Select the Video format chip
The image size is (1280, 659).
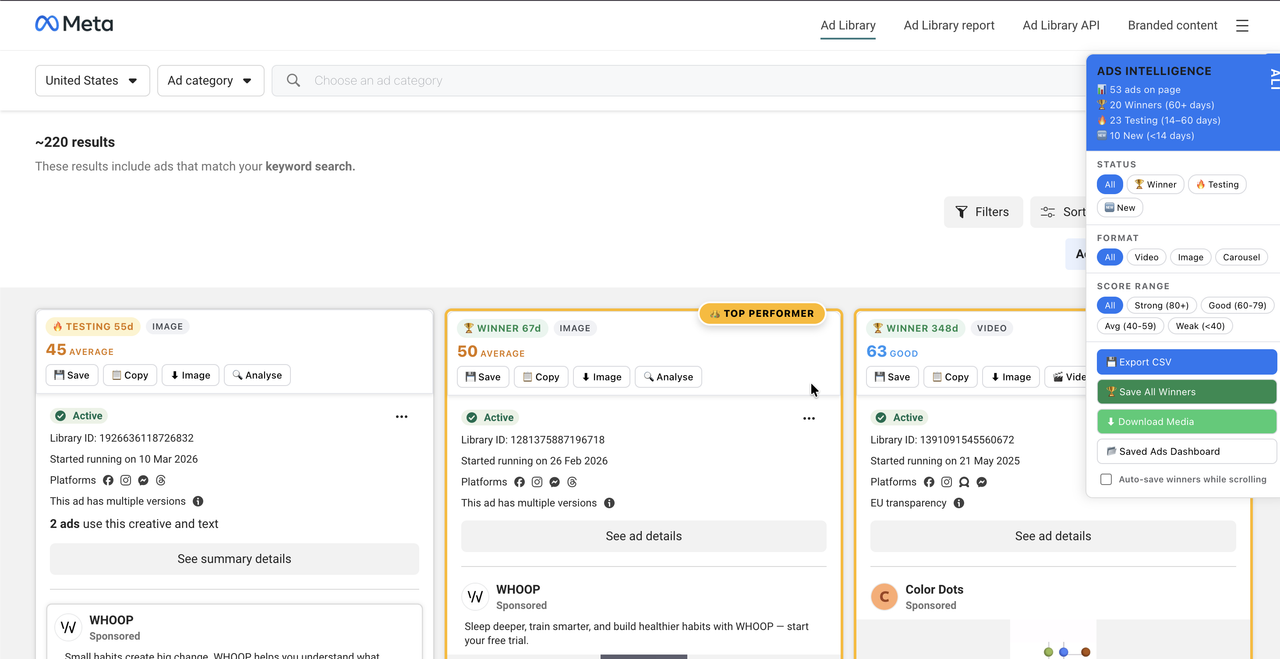[x=1146, y=257]
